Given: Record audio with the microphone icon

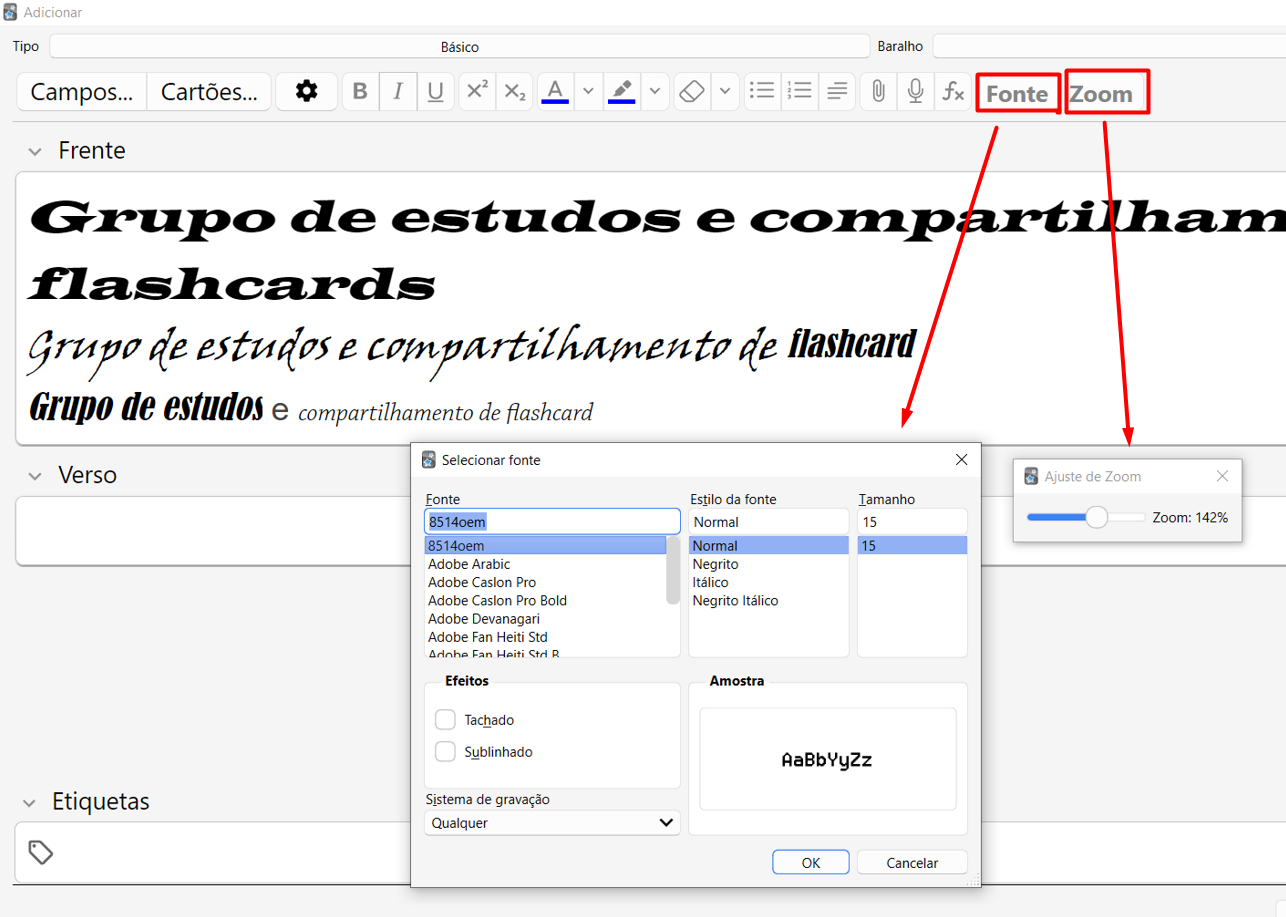Looking at the screenshot, I should click(915, 92).
